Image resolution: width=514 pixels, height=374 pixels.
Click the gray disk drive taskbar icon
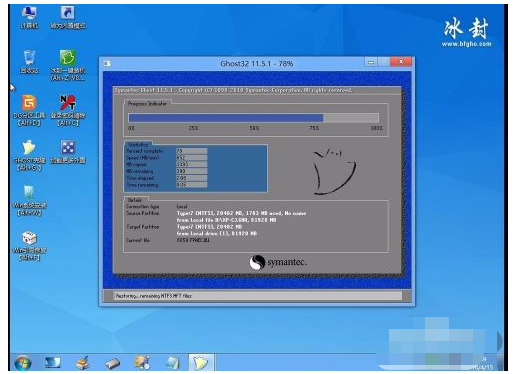click(x=112, y=363)
